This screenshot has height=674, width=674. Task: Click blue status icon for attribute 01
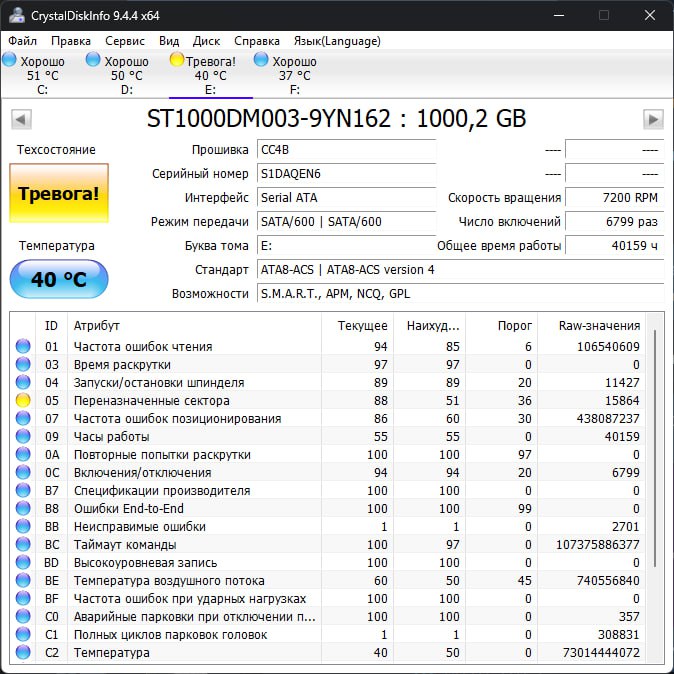tap(23, 346)
